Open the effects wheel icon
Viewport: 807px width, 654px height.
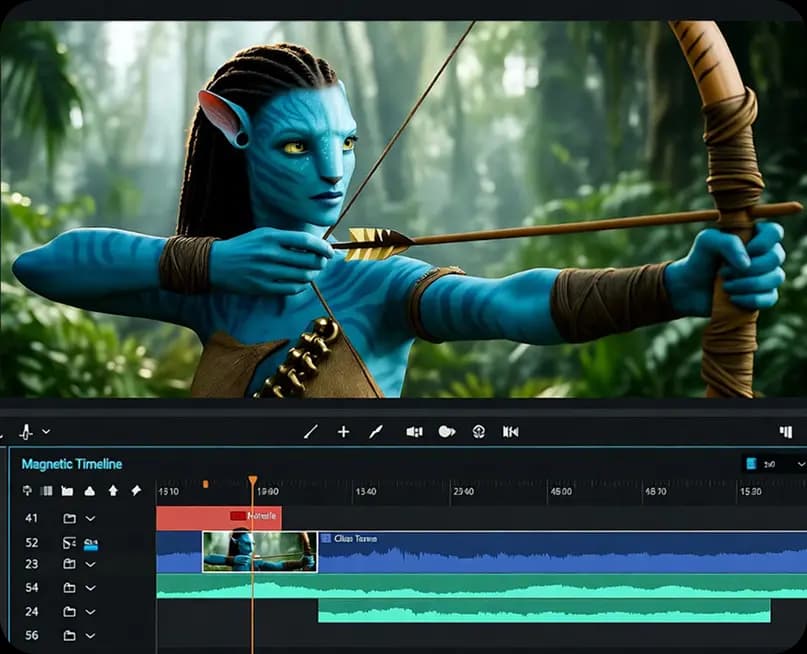click(480, 431)
